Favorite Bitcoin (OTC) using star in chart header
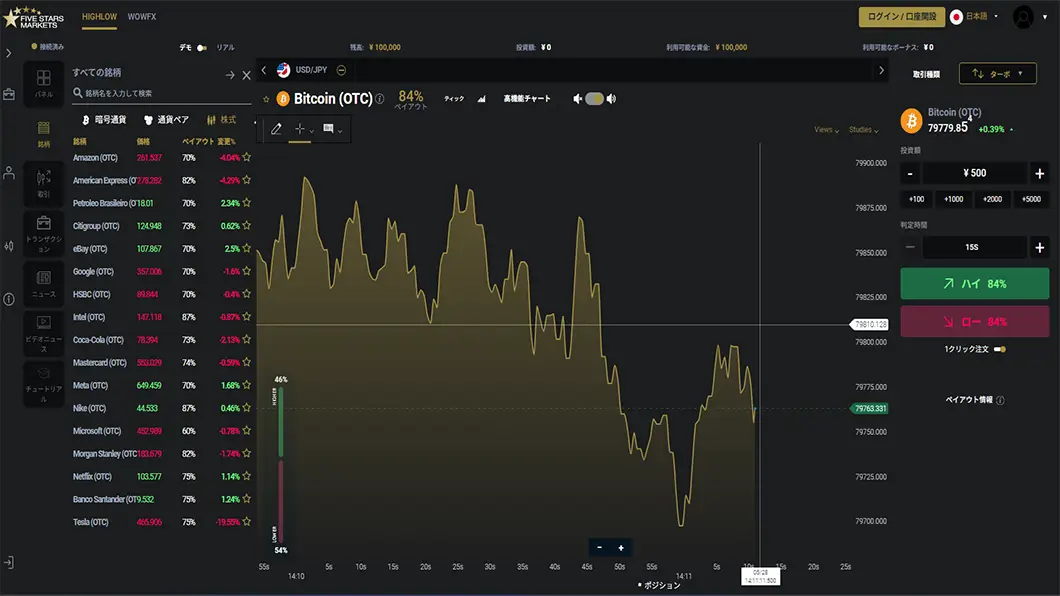 (x=266, y=99)
